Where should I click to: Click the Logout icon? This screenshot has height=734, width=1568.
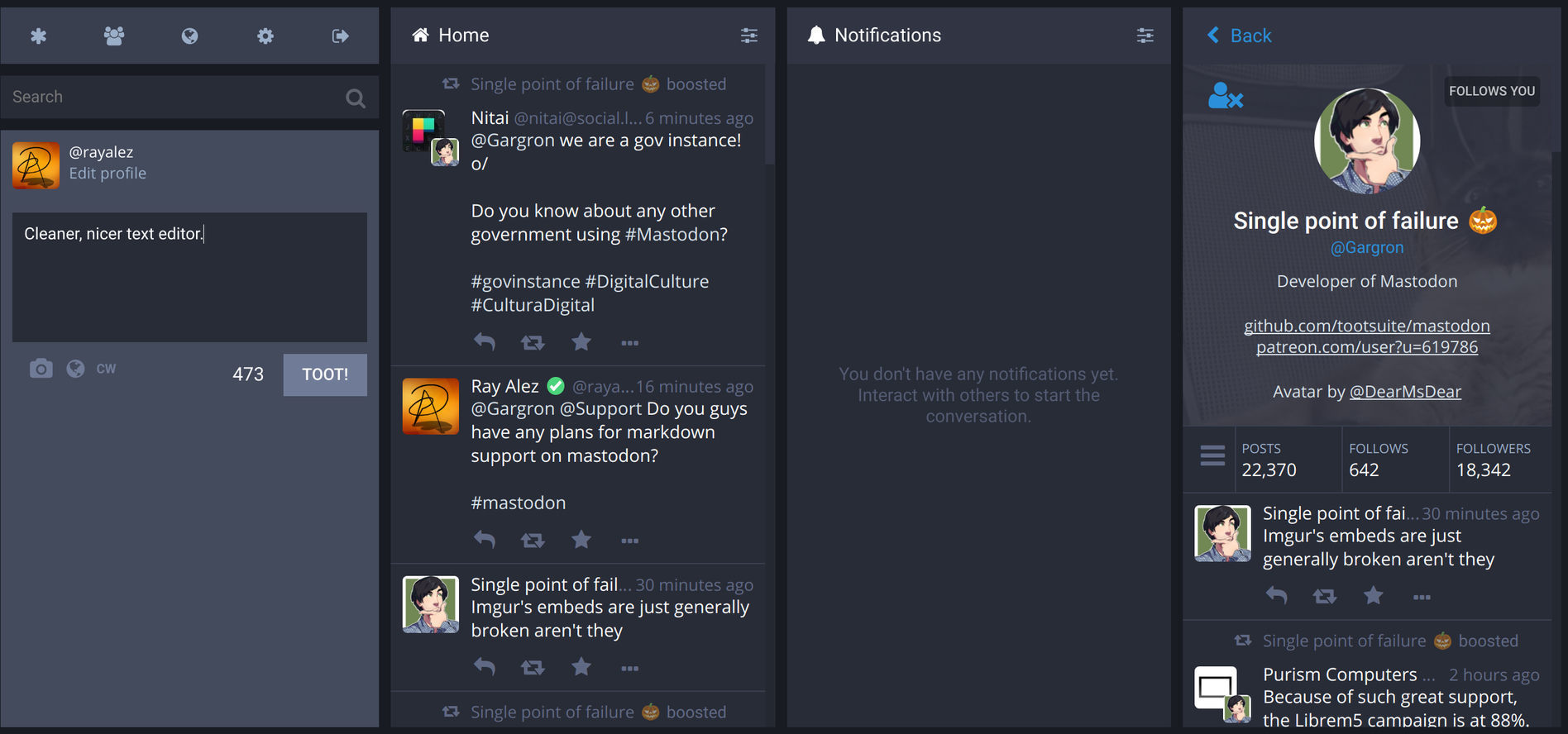340,36
